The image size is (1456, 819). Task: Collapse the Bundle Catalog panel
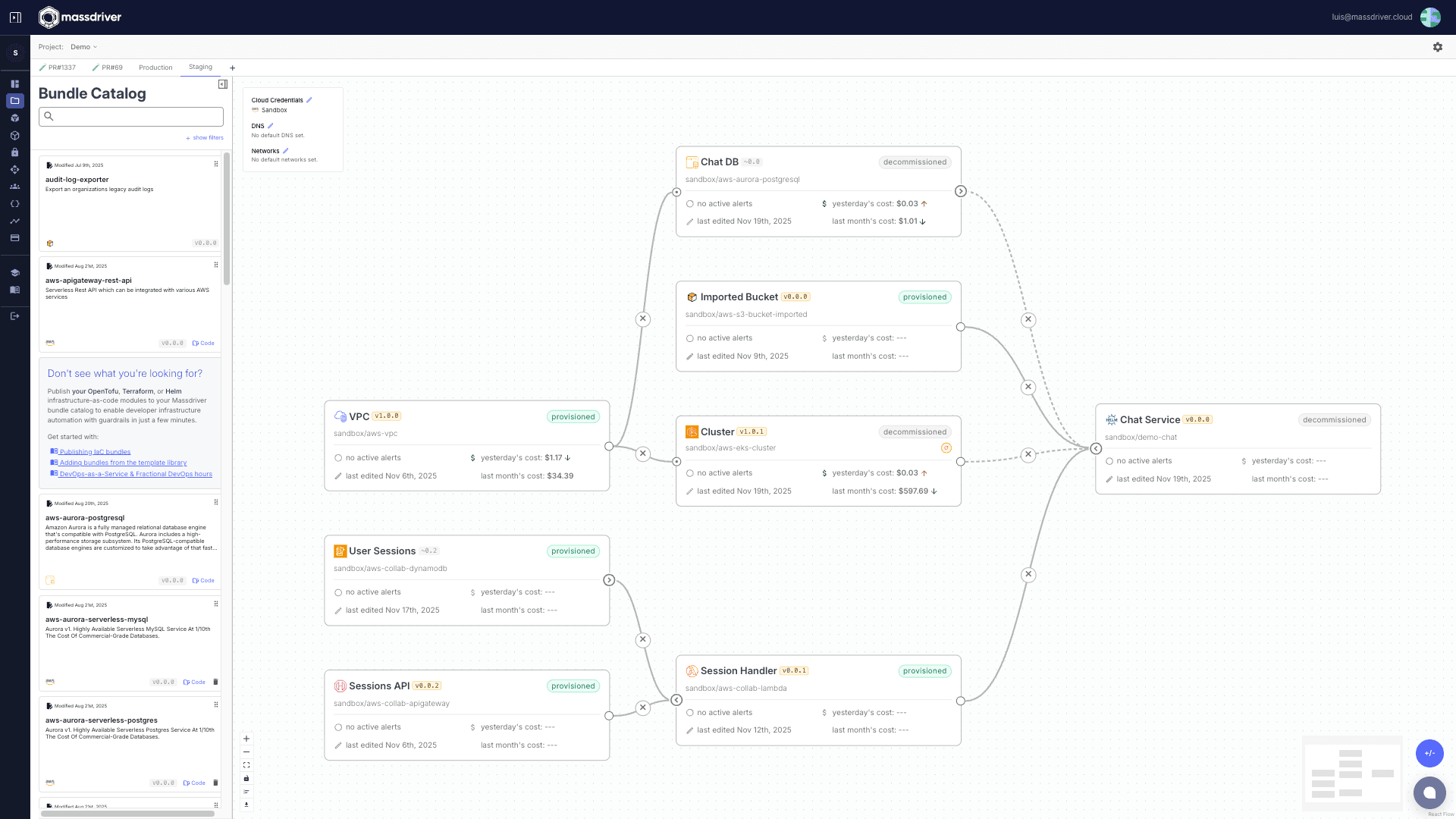pyautogui.click(x=222, y=84)
